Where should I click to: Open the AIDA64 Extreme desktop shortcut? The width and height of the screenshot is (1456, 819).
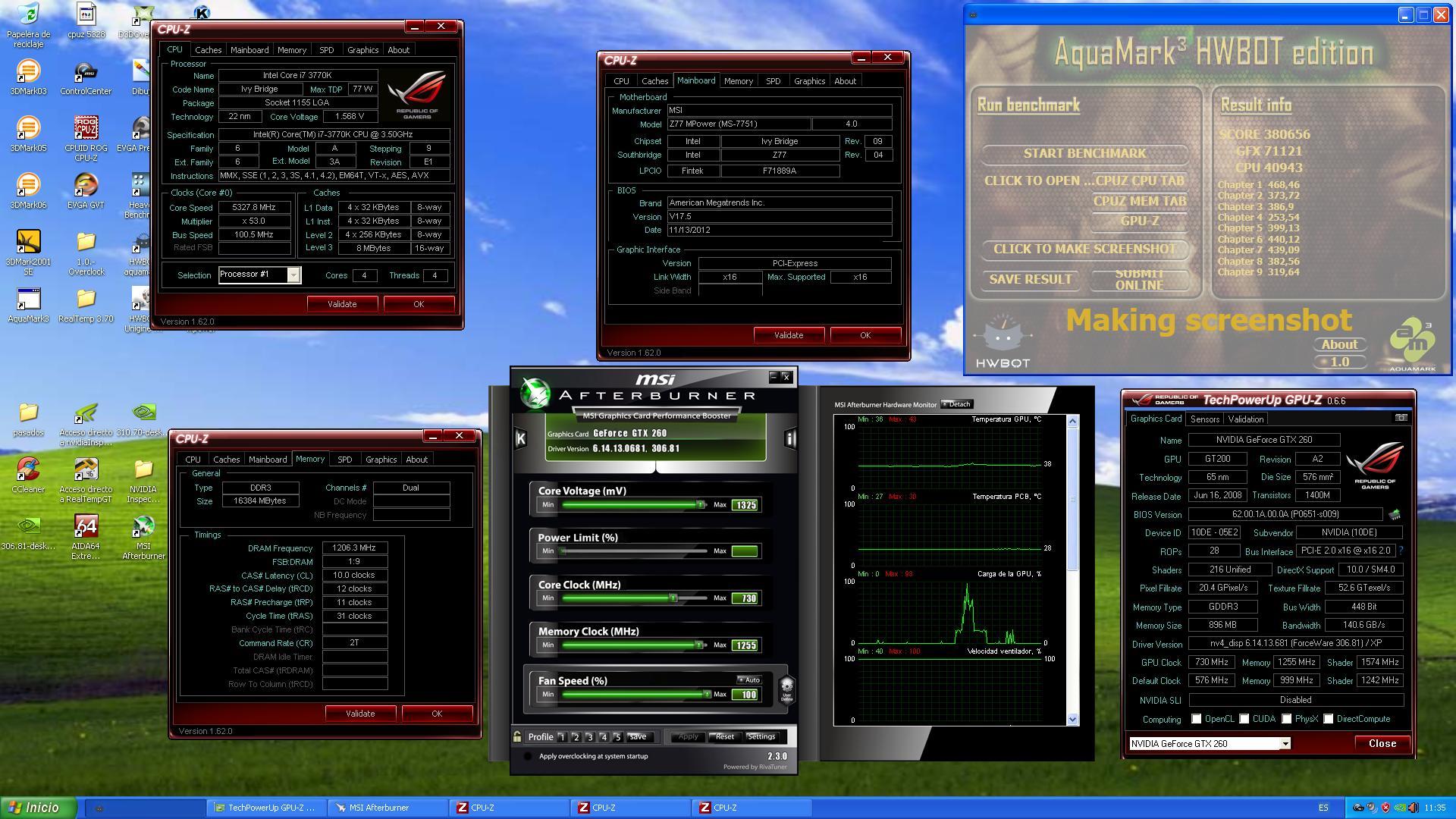pyautogui.click(x=86, y=537)
